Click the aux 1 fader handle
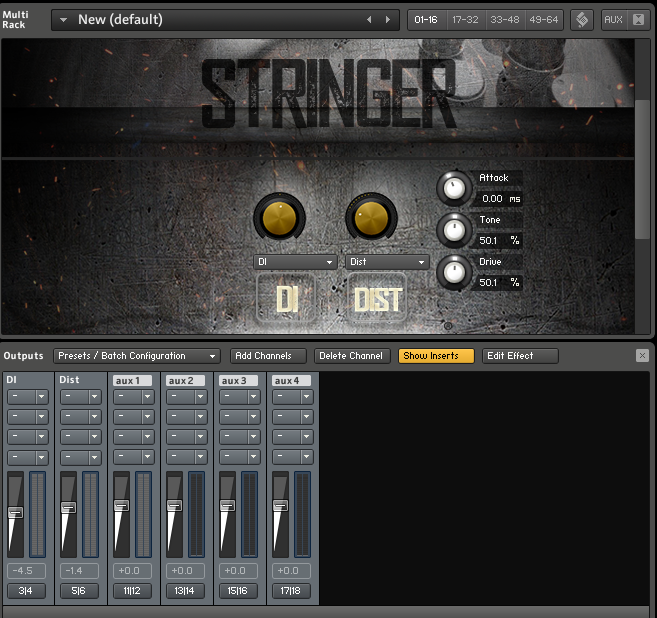Viewport: 657px width, 618px height. click(x=122, y=506)
